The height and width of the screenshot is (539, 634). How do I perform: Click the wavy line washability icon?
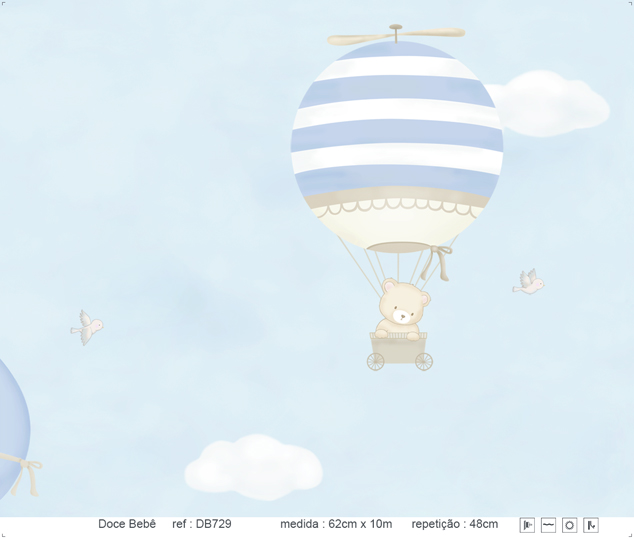(548, 525)
